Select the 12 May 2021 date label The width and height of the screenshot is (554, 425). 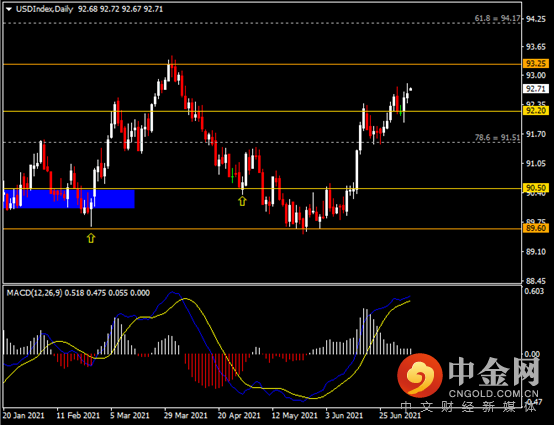coord(294,415)
